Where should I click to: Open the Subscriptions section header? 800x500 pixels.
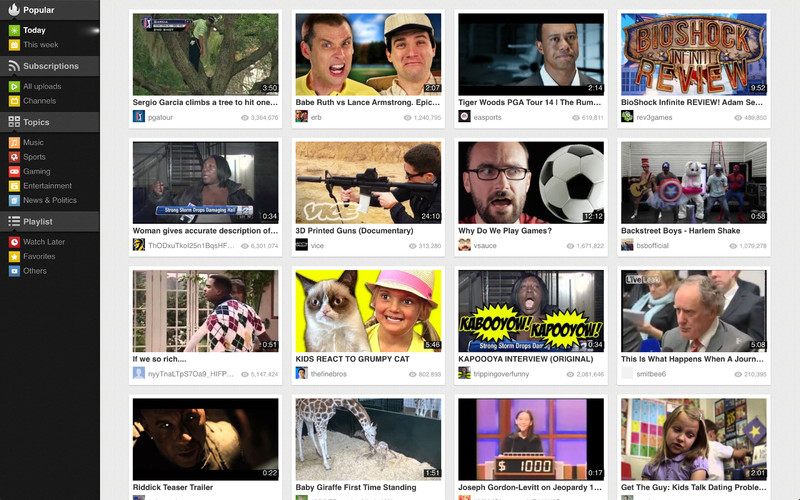coord(50,66)
